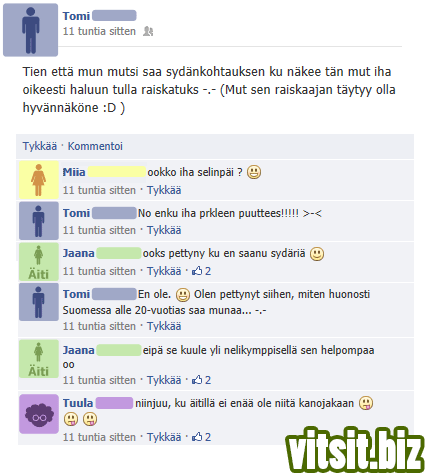The height and width of the screenshot is (475, 425).
Task: Click the vitsit.biz watermark logo
Action: [354, 450]
